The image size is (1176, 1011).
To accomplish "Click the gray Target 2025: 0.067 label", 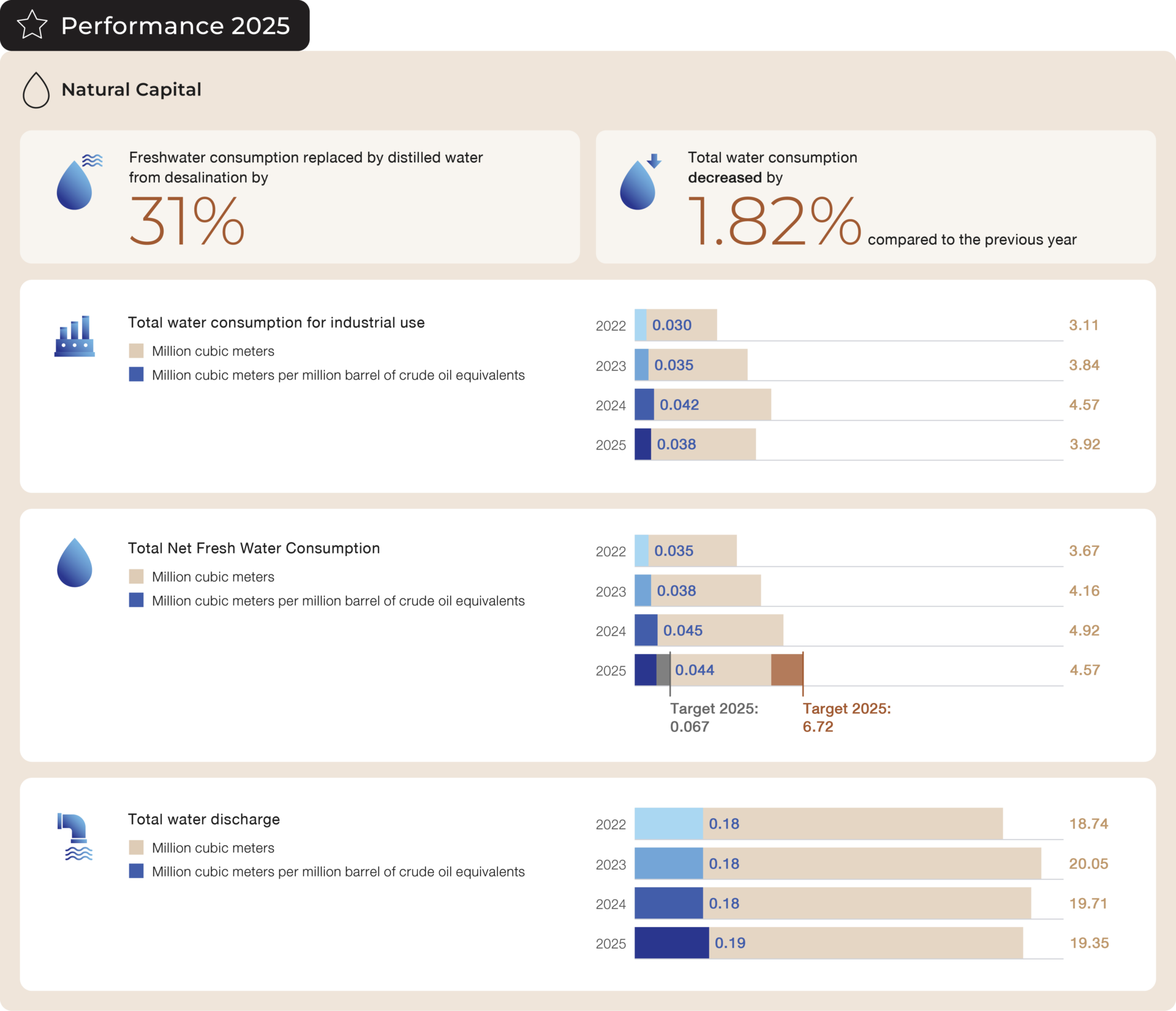I will pos(714,717).
